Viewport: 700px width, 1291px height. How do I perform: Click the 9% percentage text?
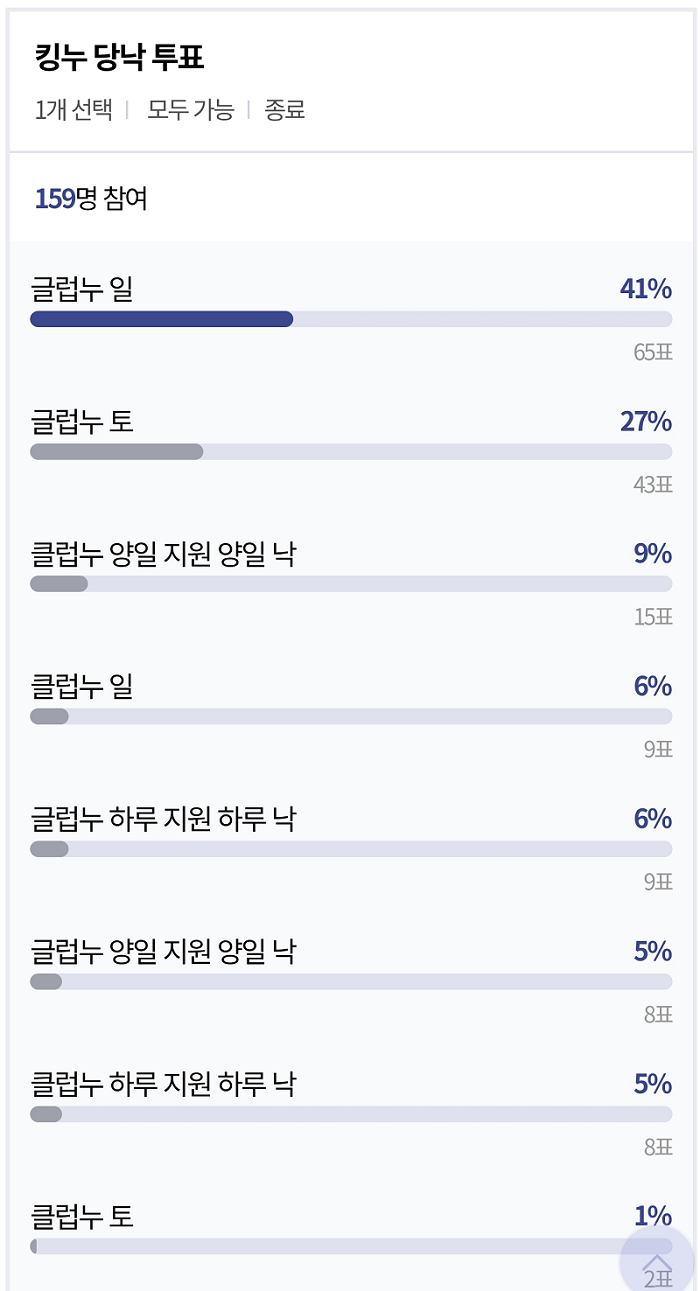(652, 554)
